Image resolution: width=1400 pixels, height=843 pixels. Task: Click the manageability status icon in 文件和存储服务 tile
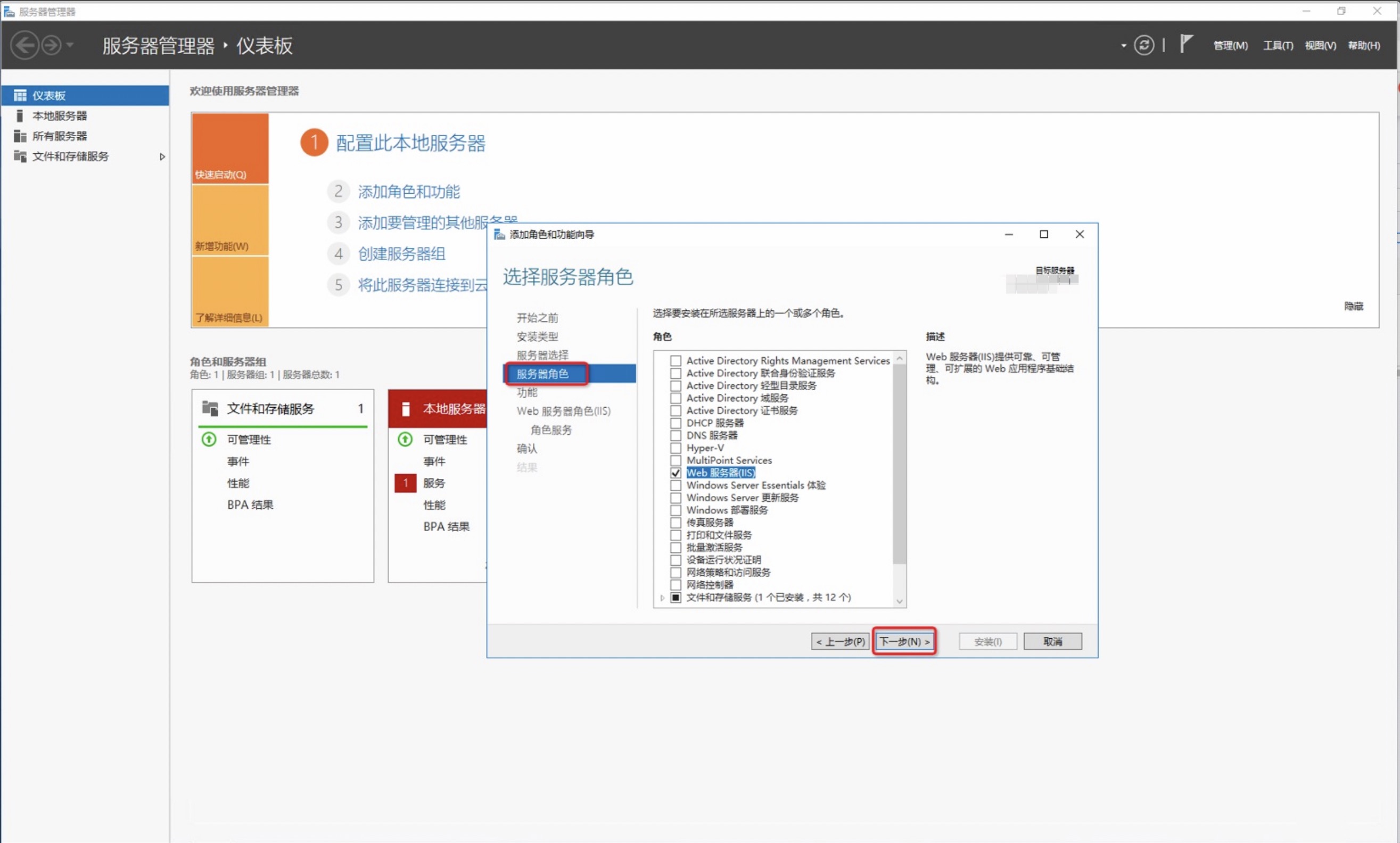coord(208,439)
